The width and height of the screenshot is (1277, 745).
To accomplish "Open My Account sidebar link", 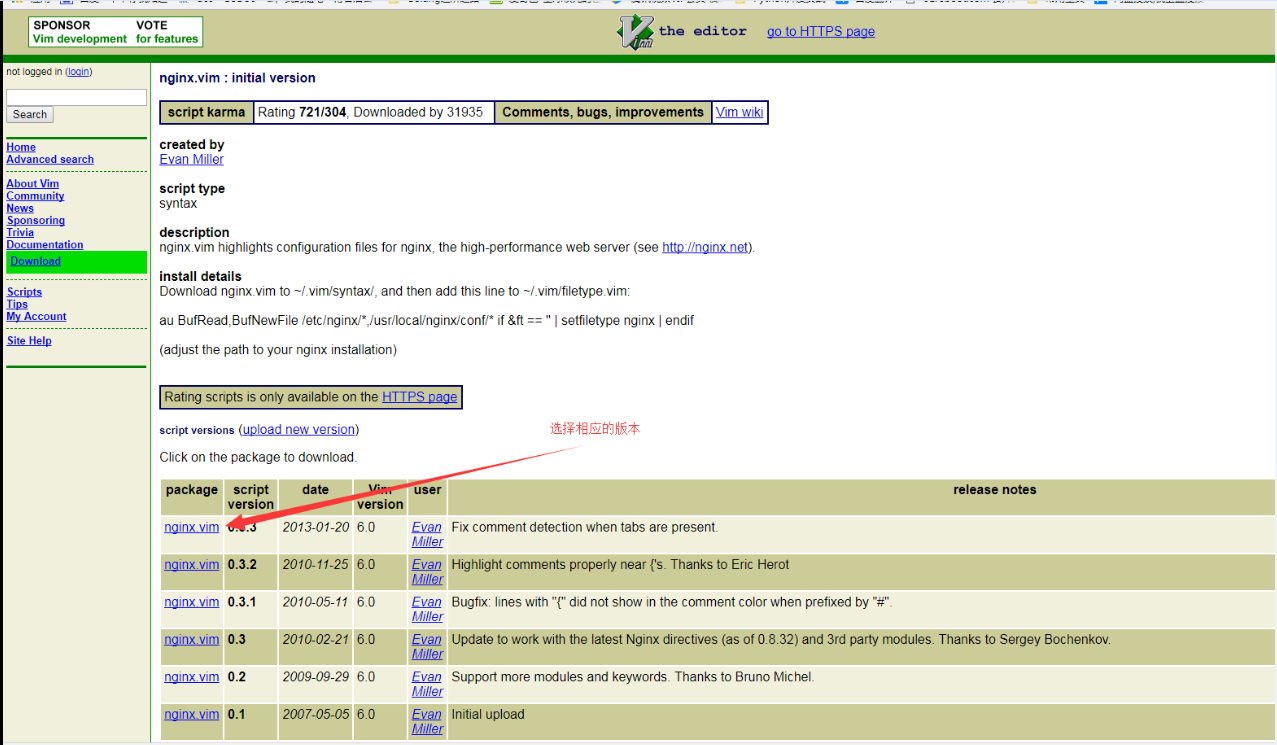I will coord(37,316).
